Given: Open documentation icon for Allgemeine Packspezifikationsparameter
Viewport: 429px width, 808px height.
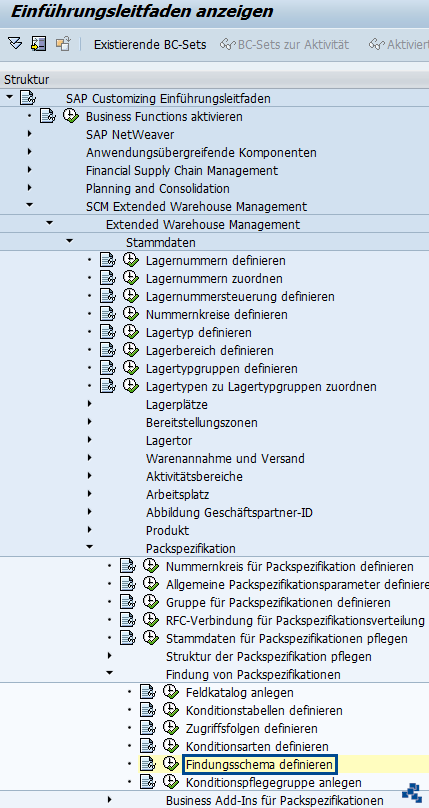Looking at the screenshot, I should [127, 584].
